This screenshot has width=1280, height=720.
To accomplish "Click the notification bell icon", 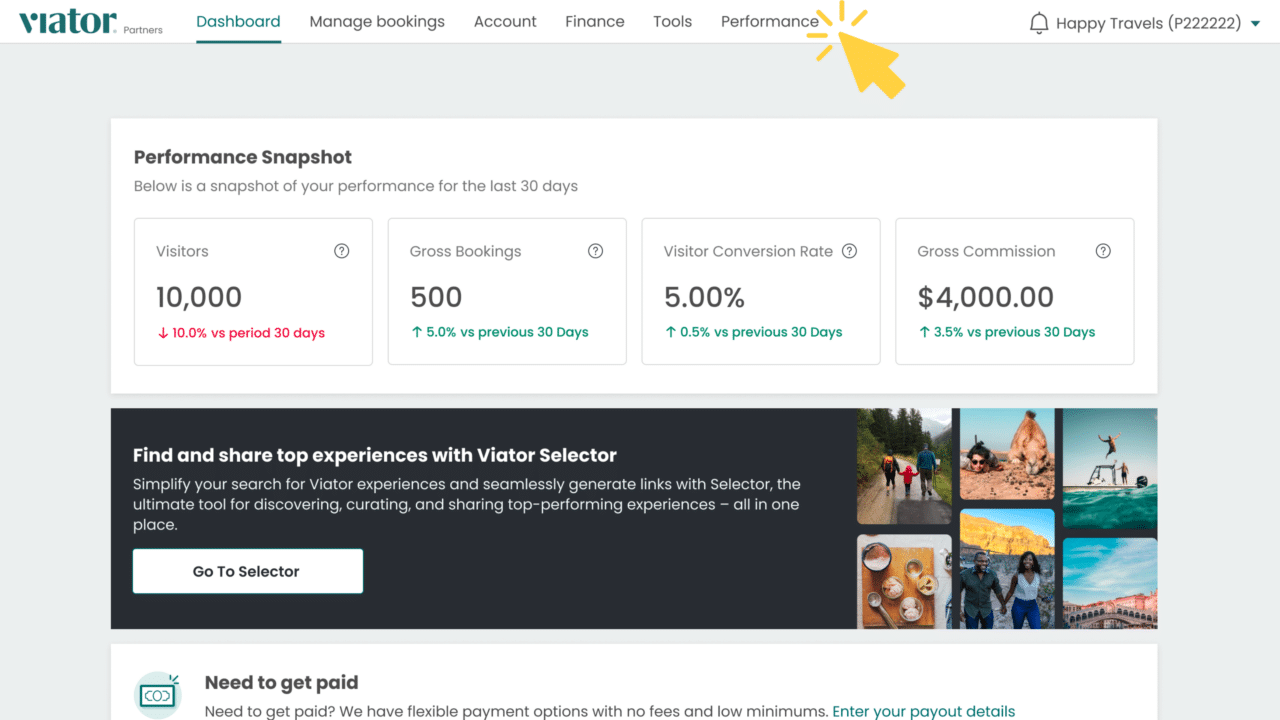I will 1039,22.
